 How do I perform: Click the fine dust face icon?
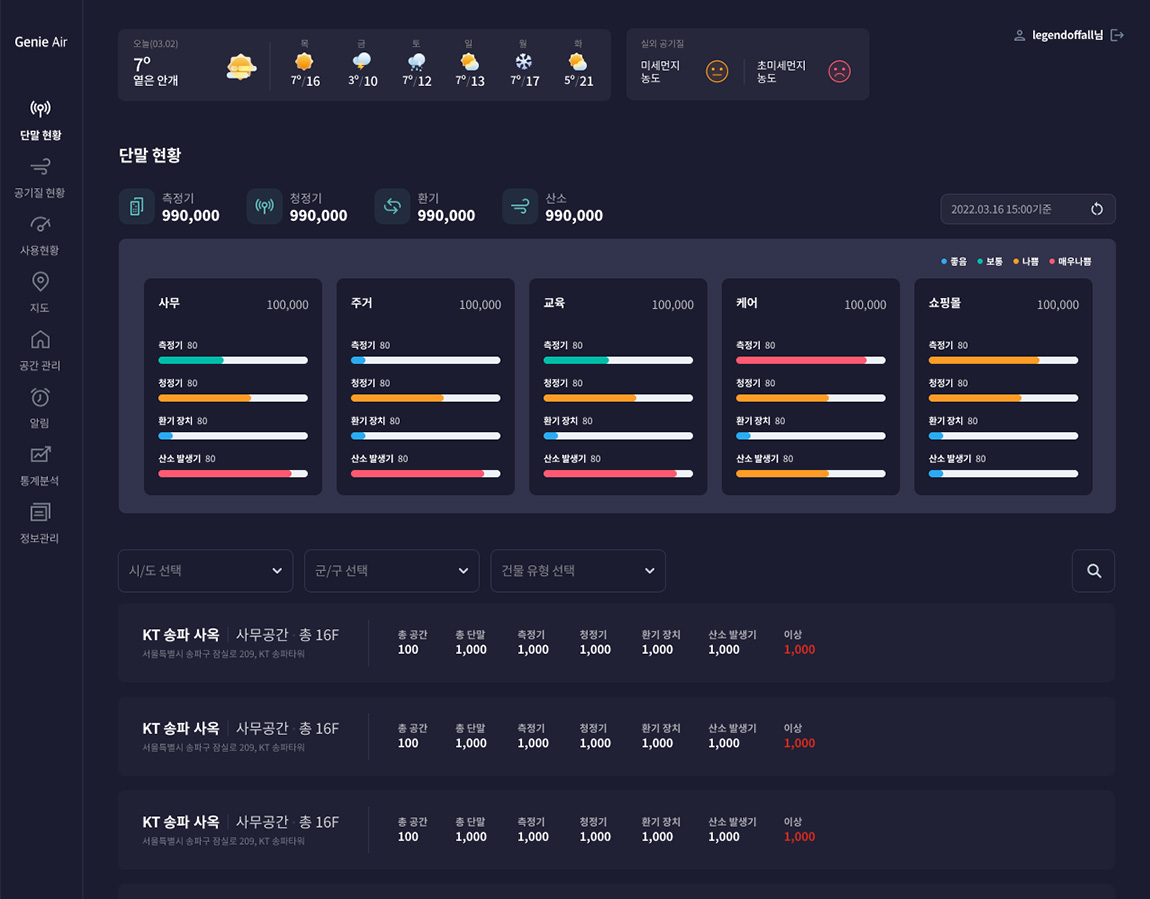(716, 71)
